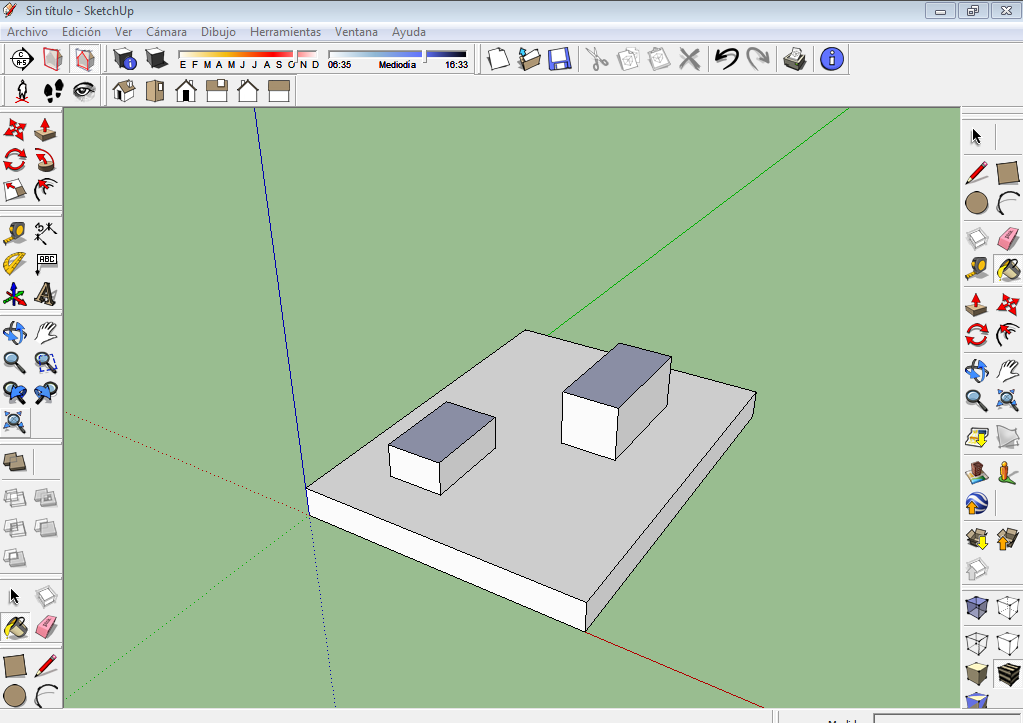This screenshot has height=723, width=1023.
Task: Click Add Location geo-location icon
Action: coord(977,437)
